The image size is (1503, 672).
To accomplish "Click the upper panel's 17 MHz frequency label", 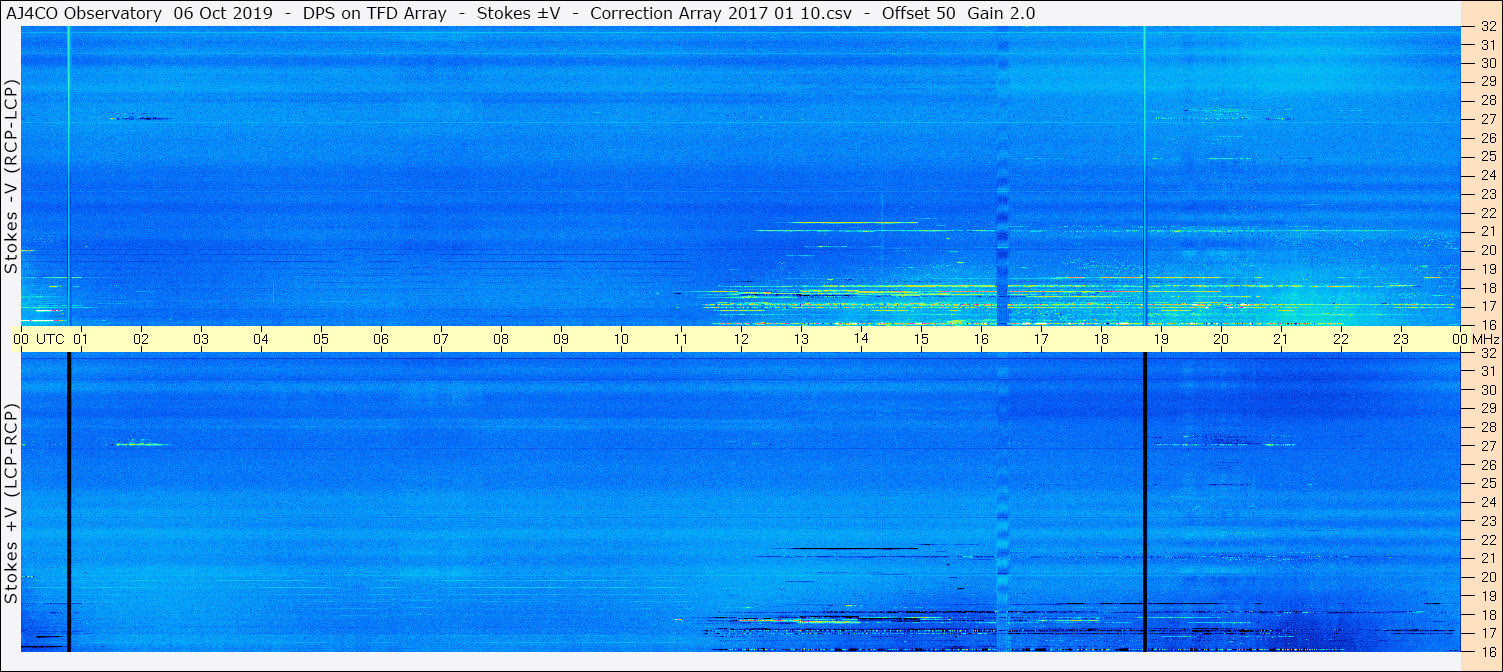I will click(1487, 306).
